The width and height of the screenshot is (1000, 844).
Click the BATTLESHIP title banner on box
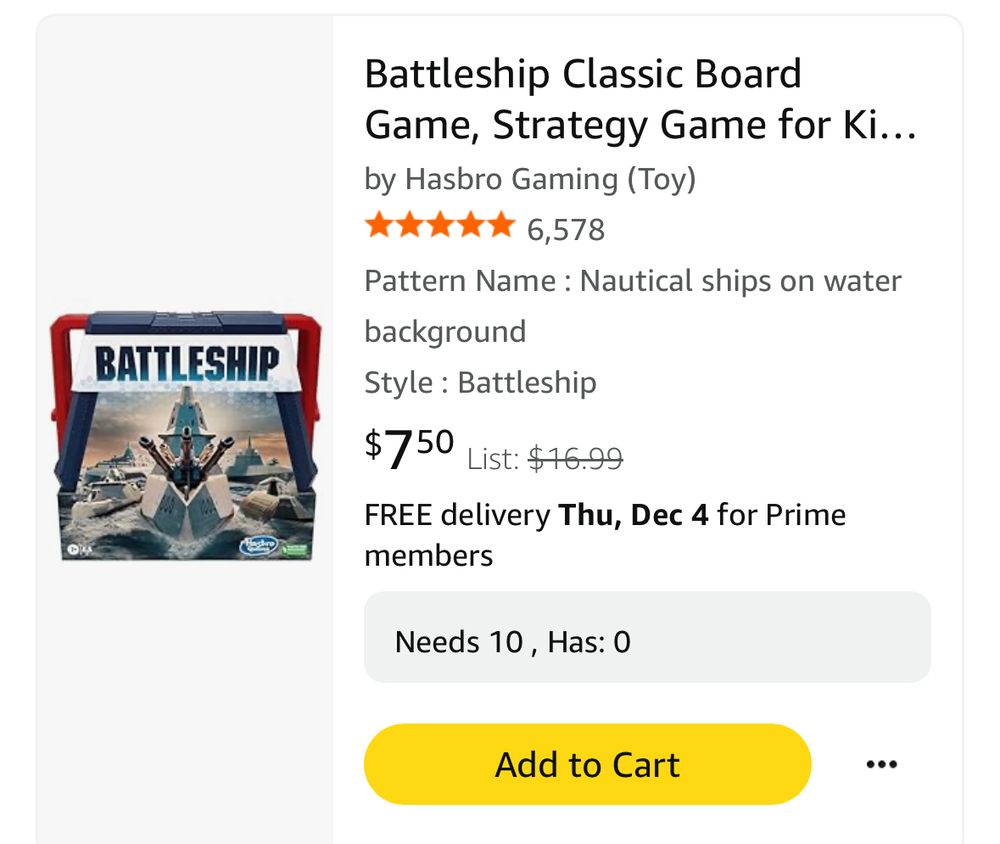pos(187,364)
